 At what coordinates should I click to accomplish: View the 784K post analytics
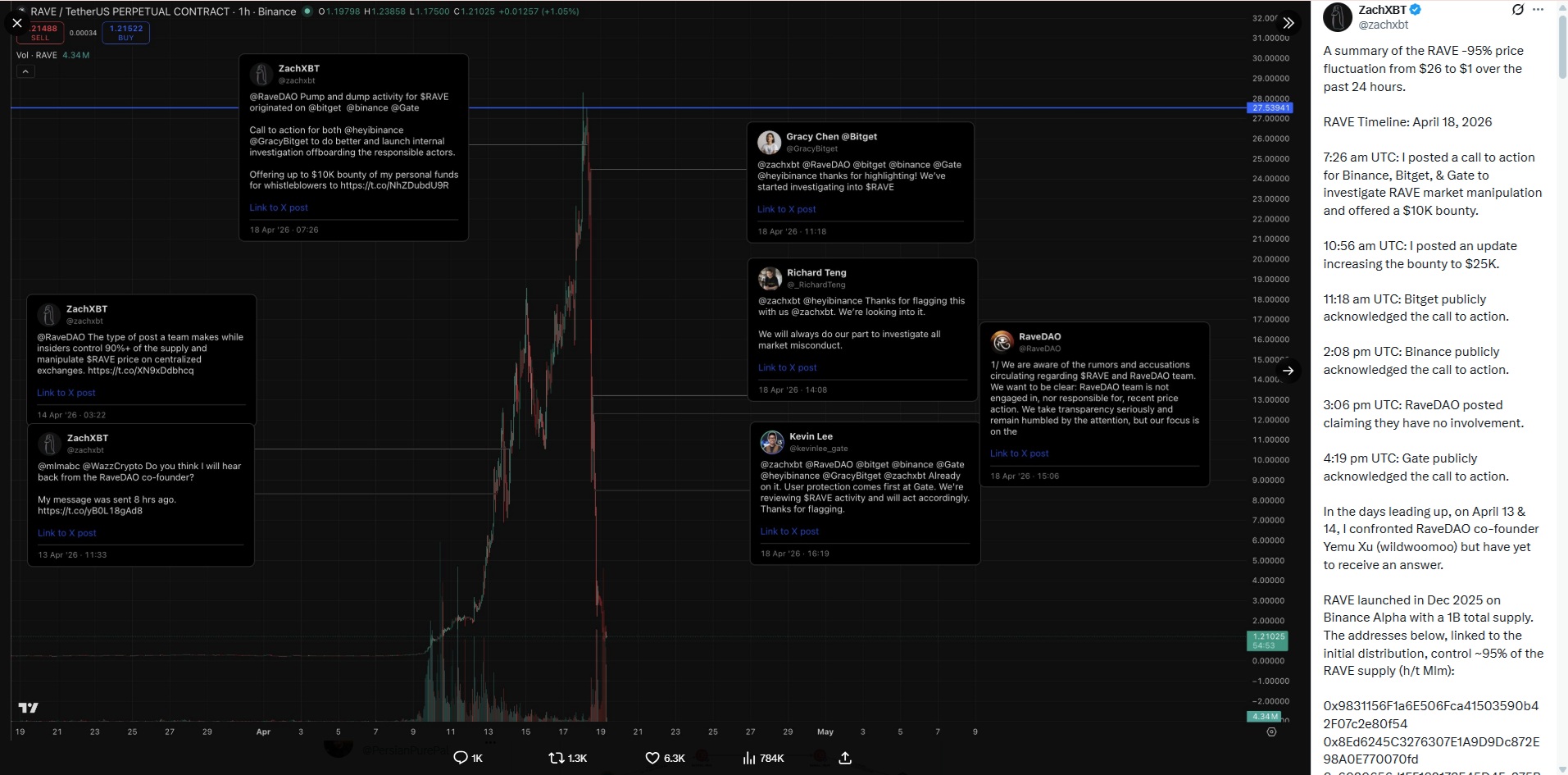point(763,758)
